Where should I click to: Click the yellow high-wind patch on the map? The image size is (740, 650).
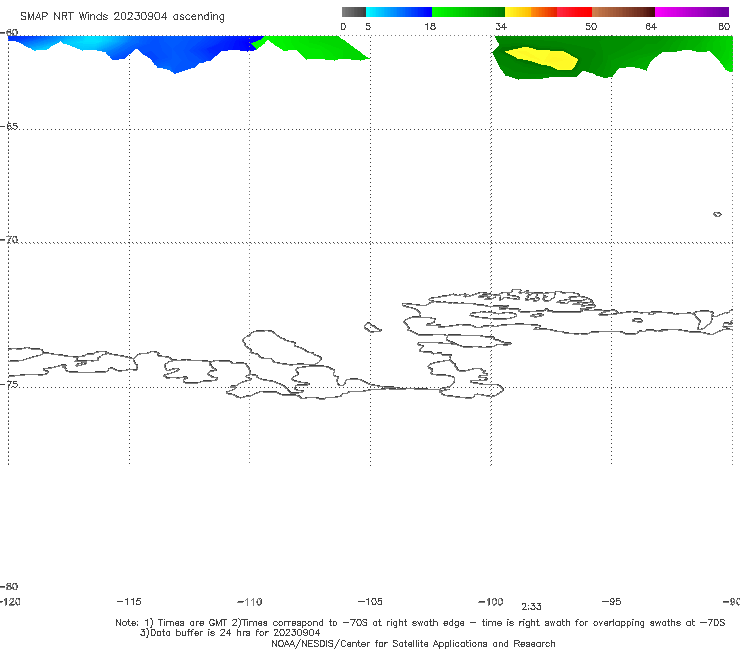[x=543, y=58]
